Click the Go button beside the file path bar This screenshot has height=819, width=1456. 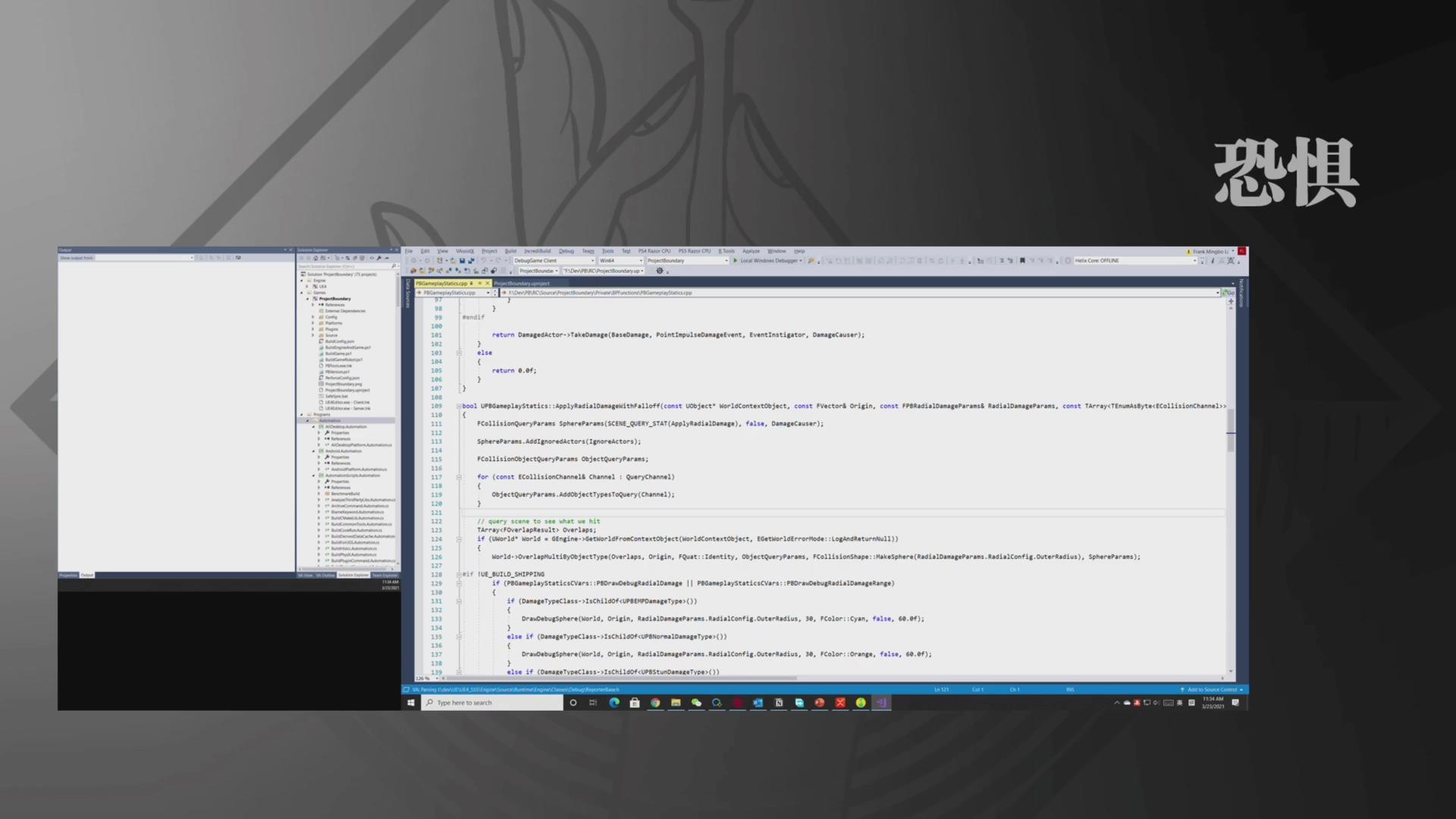click(x=1228, y=293)
